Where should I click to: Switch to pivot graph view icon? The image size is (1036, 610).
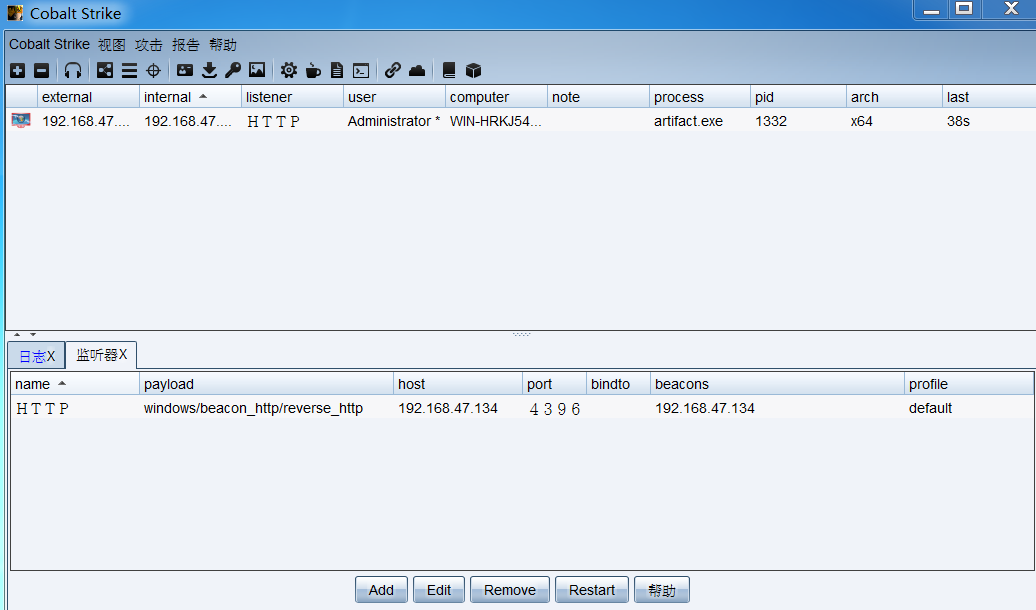105,70
